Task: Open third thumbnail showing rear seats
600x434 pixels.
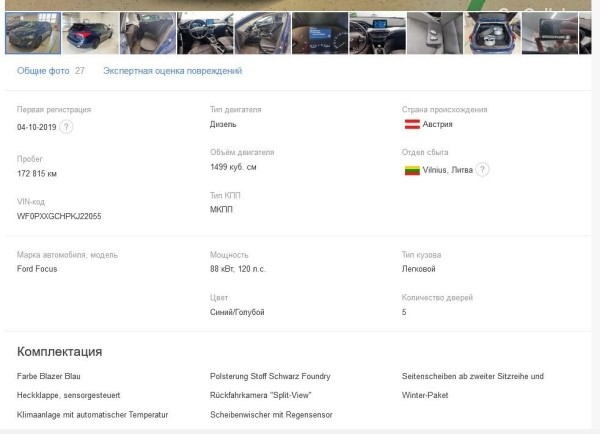Action: pos(147,32)
